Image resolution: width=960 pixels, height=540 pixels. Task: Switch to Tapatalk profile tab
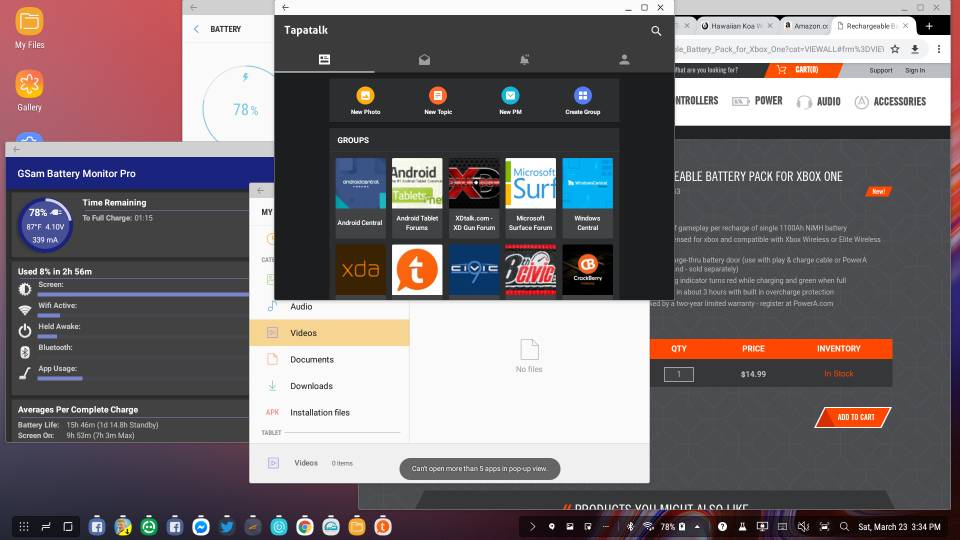(624, 59)
